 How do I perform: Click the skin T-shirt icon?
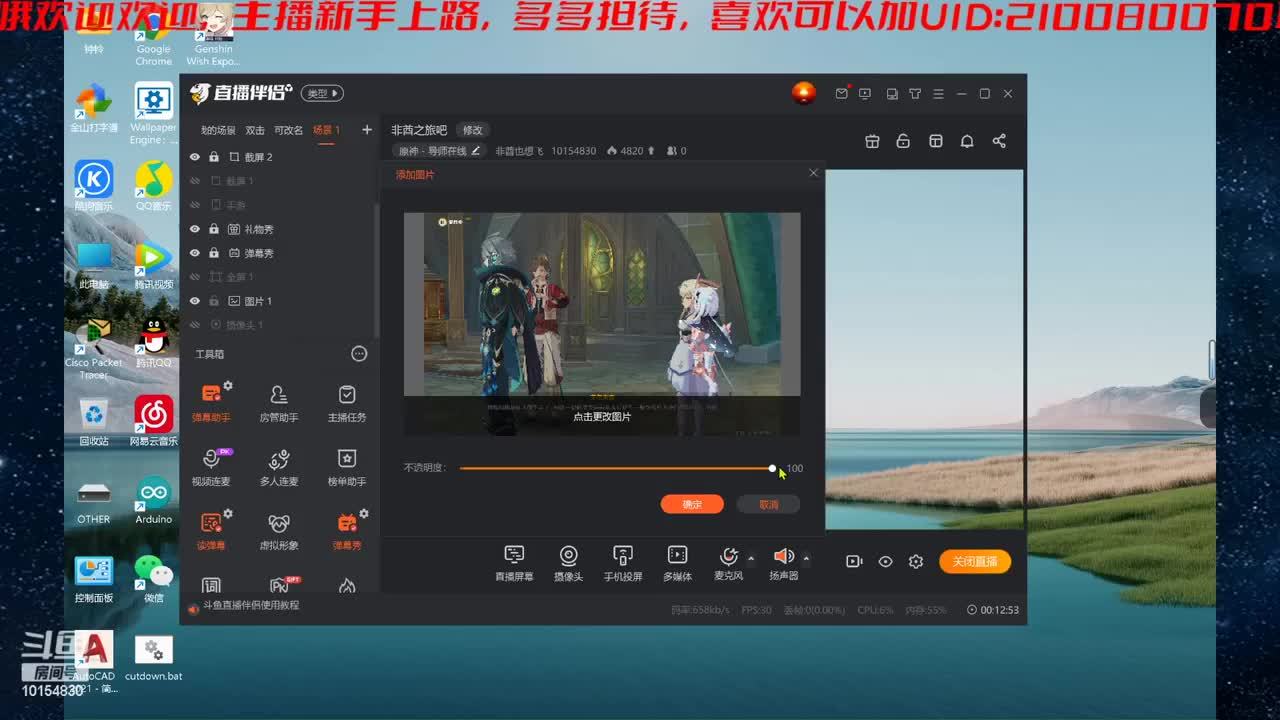coord(915,94)
